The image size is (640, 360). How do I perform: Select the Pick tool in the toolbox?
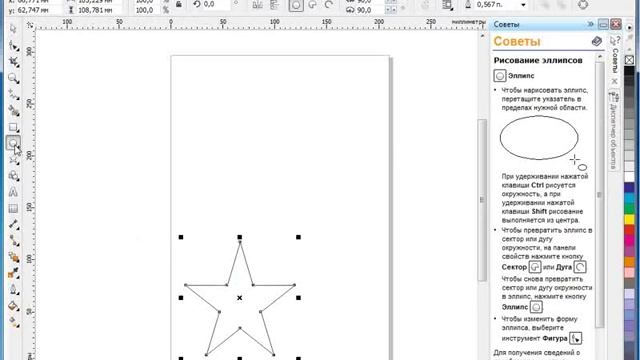13,29
